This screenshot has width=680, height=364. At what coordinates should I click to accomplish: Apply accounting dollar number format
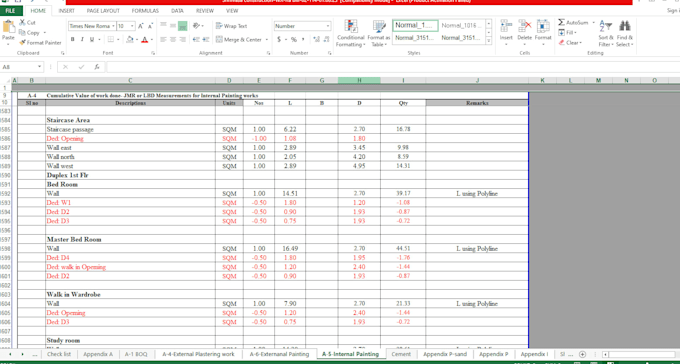pyautogui.click(x=279, y=39)
